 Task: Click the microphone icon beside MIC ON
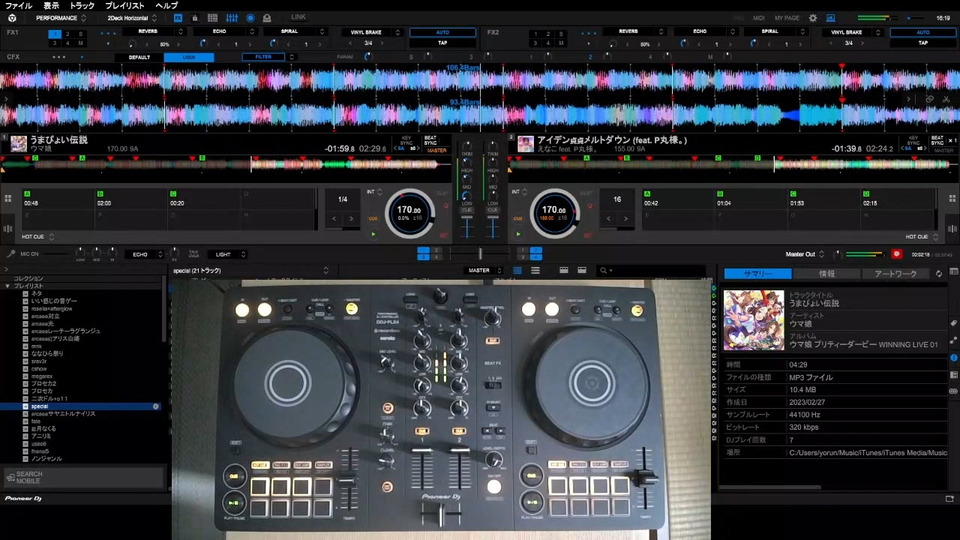[10, 253]
